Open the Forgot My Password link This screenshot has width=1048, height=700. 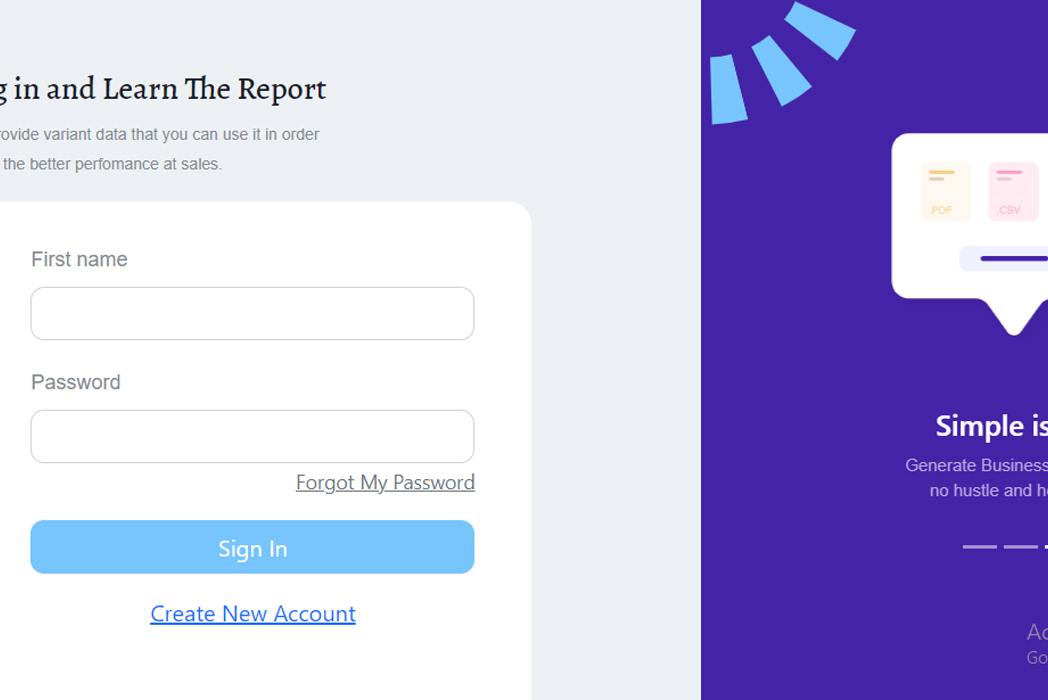pyautogui.click(x=385, y=483)
